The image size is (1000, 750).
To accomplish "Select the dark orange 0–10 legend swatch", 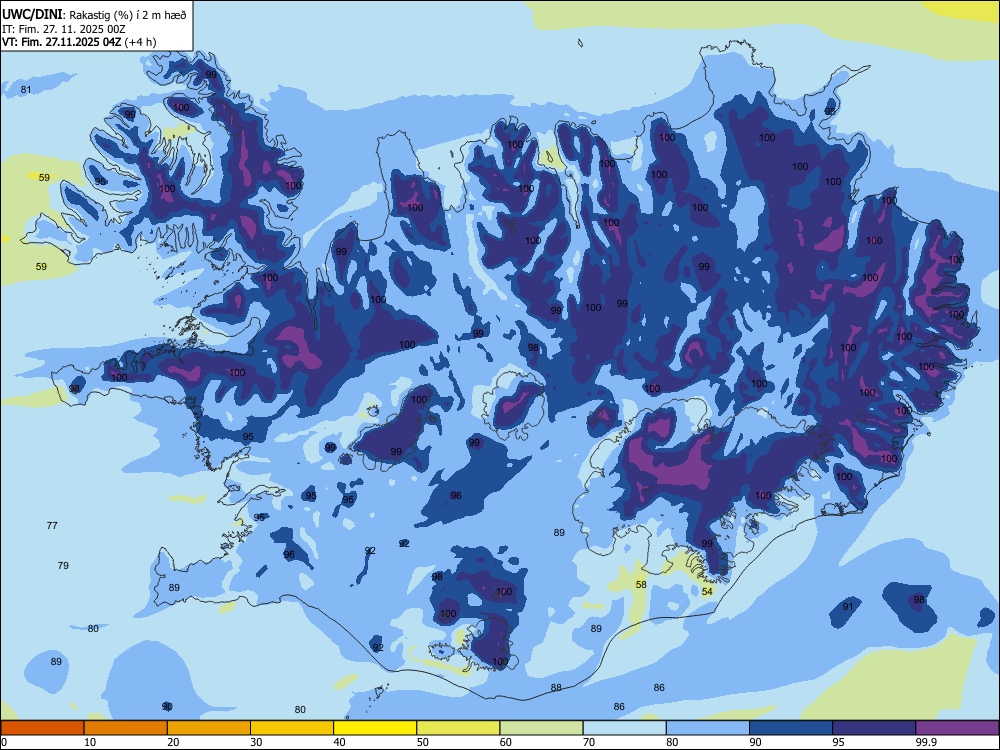I will pos(42,728).
